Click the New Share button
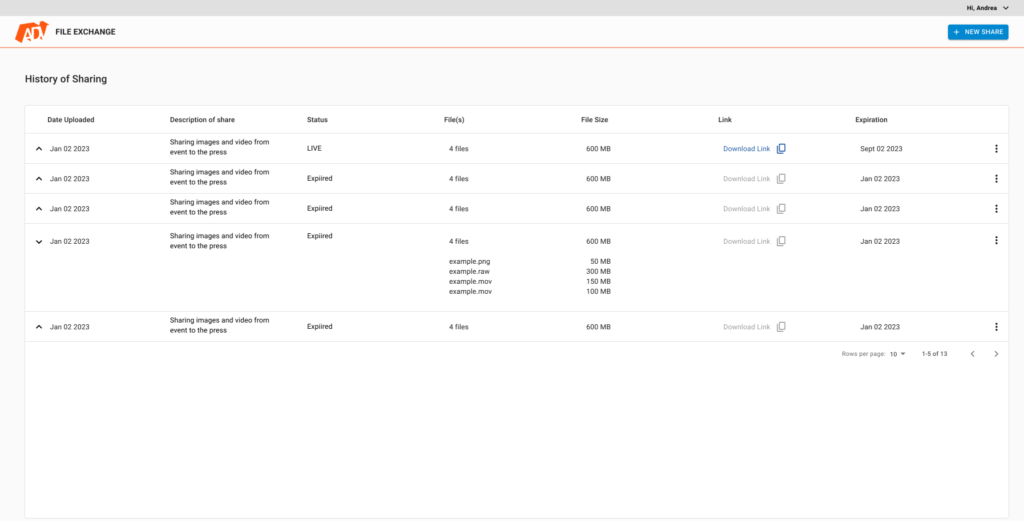This screenshot has height=529, width=1024. point(978,32)
